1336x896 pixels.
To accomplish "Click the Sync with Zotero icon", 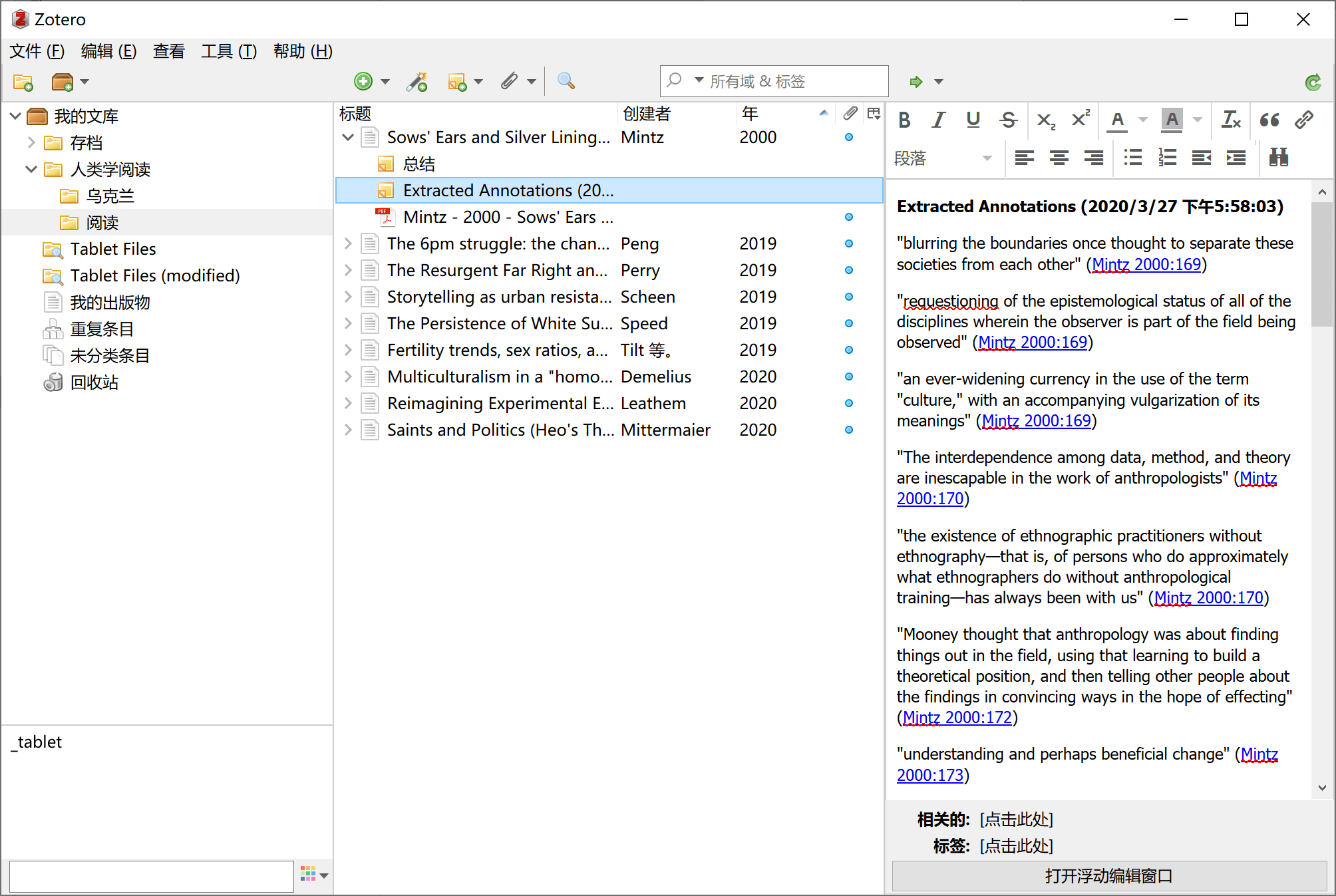I will pyautogui.click(x=1313, y=82).
